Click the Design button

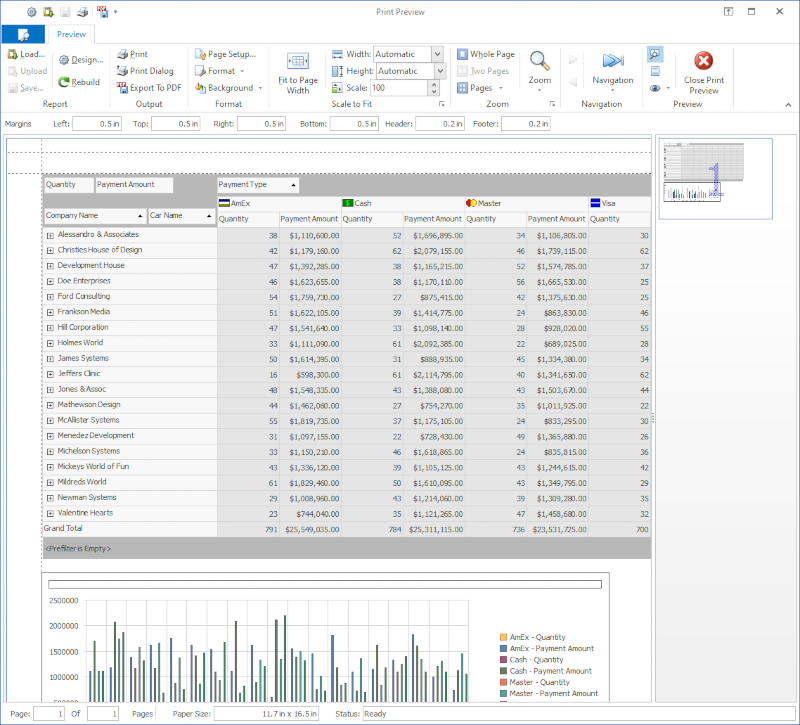(79, 60)
